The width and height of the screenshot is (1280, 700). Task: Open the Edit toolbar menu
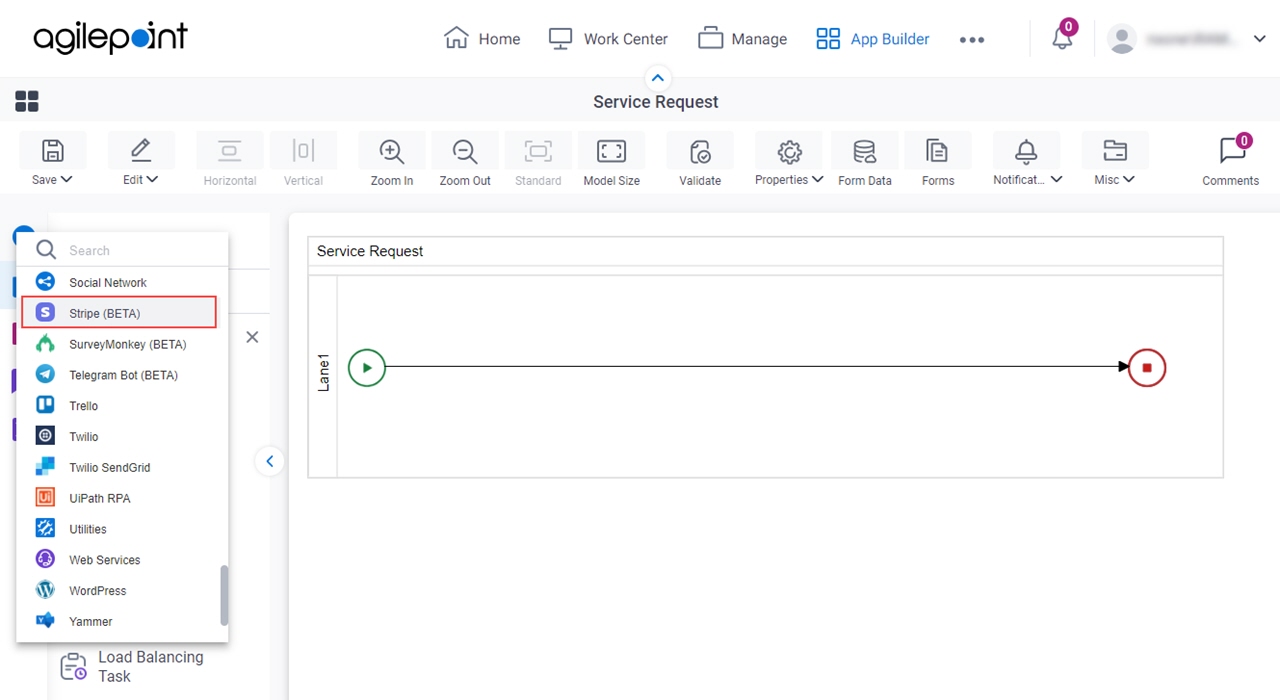(x=140, y=160)
